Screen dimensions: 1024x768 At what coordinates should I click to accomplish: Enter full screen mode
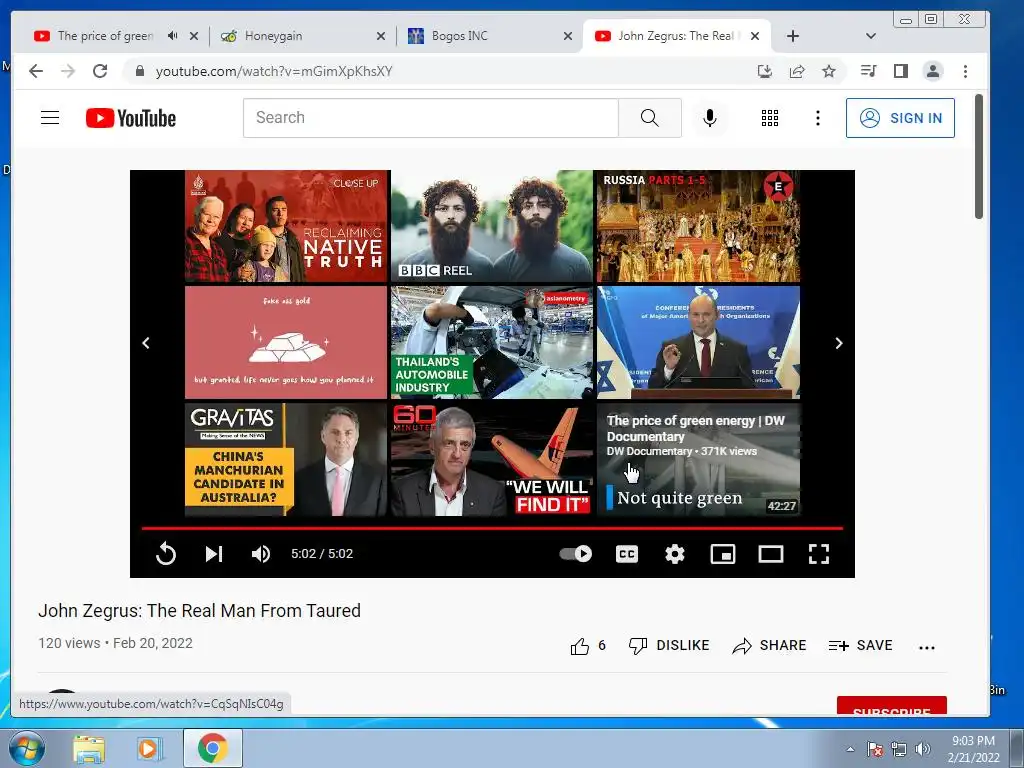click(x=819, y=554)
